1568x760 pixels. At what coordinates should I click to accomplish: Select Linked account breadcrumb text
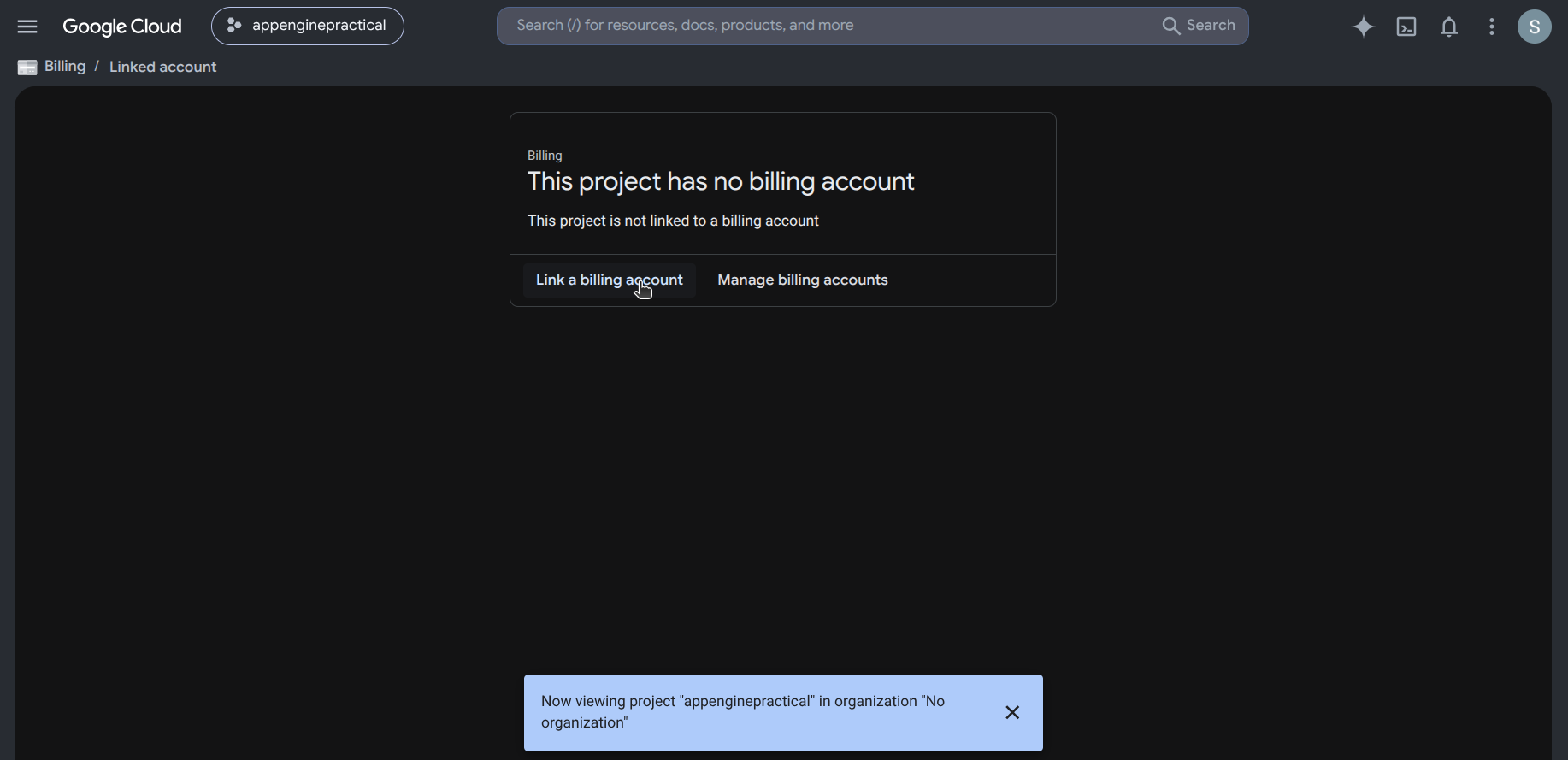click(162, 67)
